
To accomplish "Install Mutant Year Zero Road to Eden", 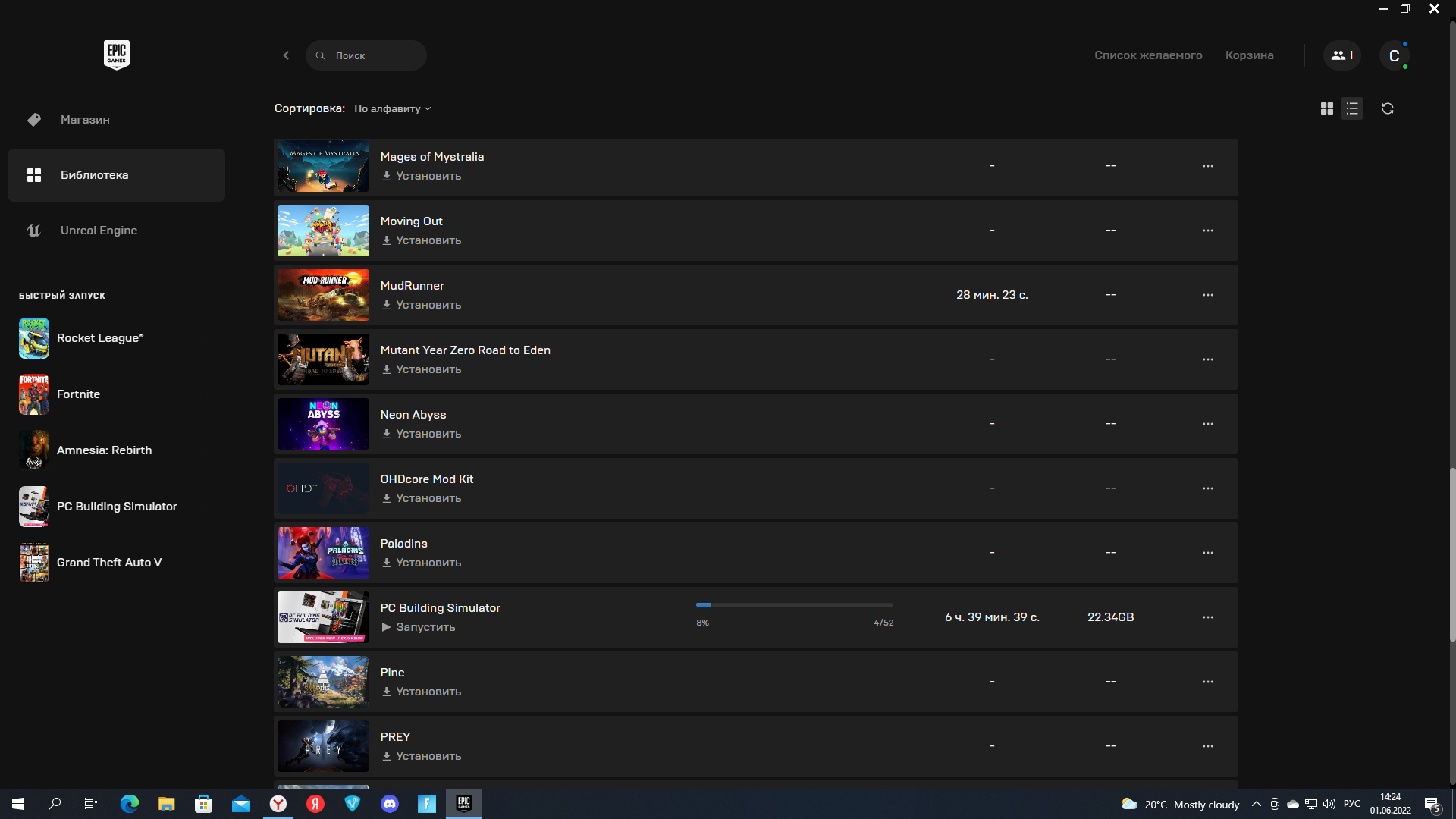I will tap(422, 369).
